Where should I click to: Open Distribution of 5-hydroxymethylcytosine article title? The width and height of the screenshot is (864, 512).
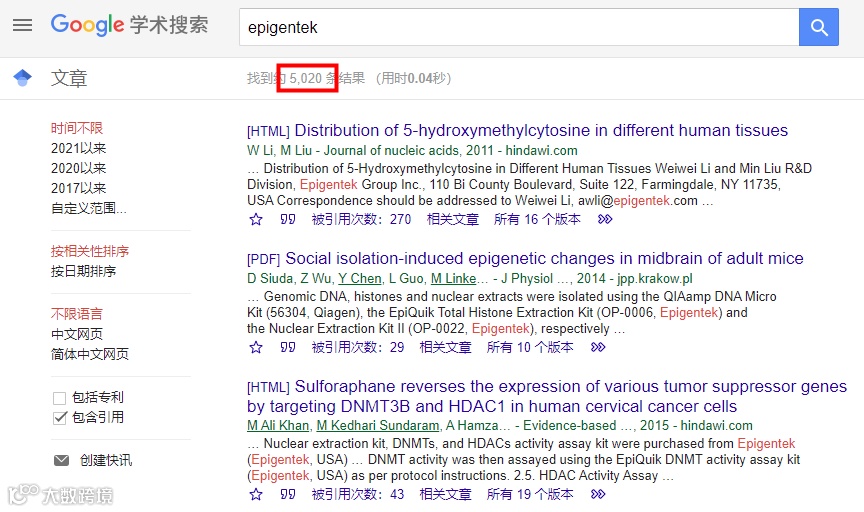[x=541, y=131]
